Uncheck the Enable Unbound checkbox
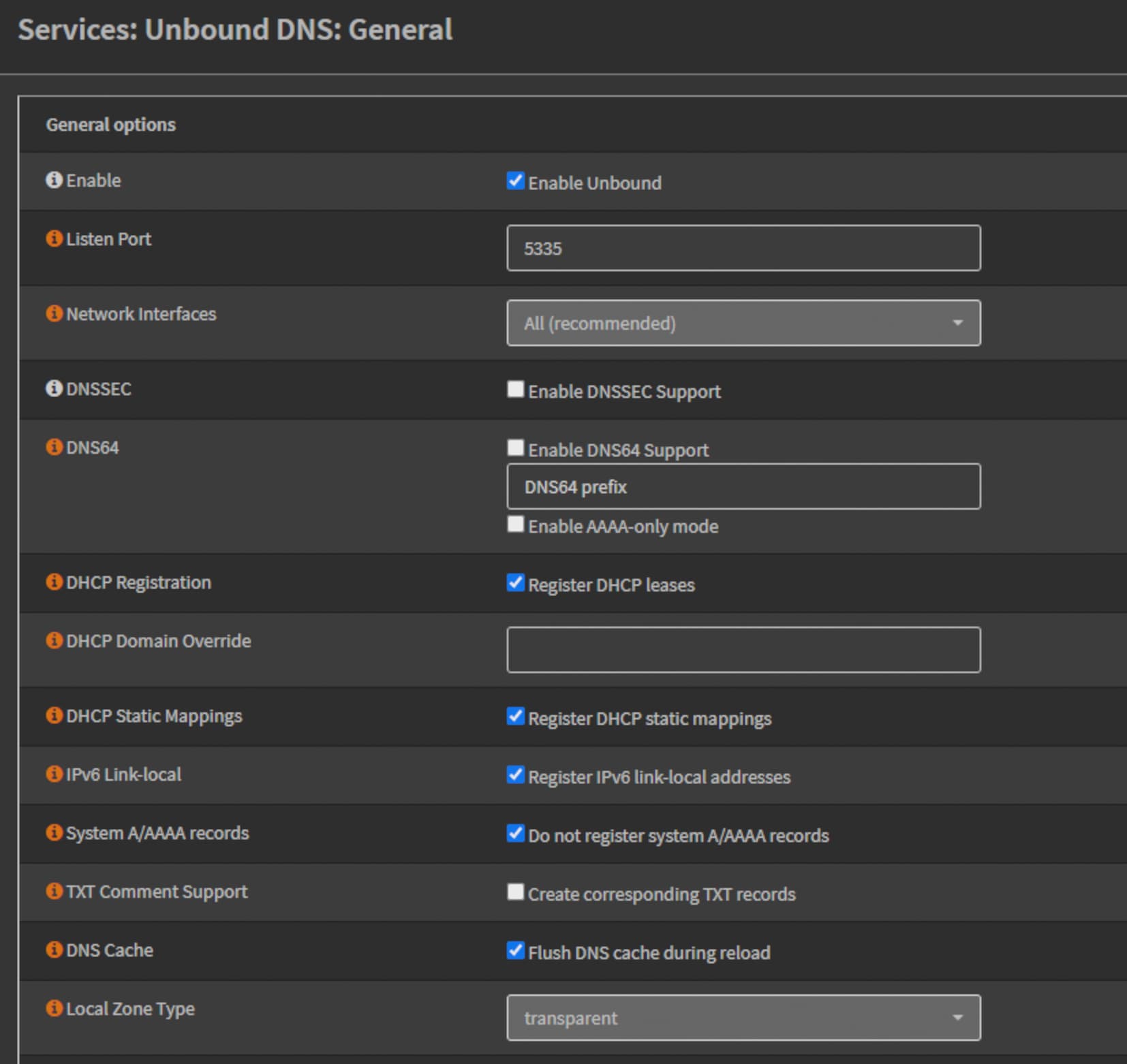 click(x=516, y=181)
